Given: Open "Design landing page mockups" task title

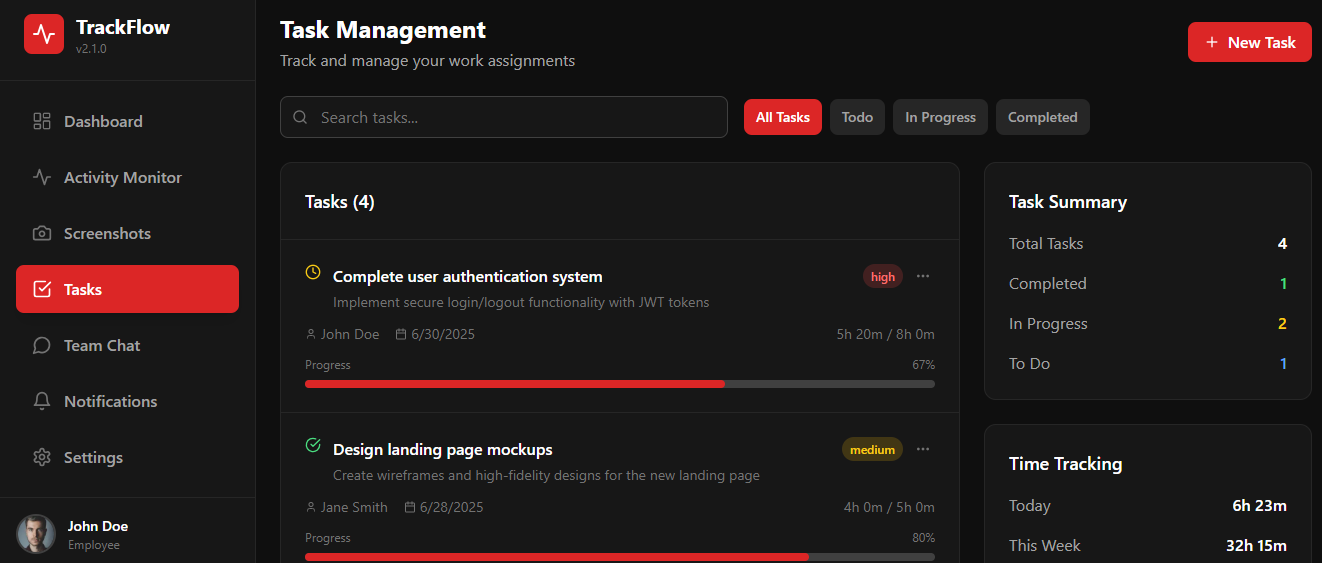Looking at the screenshot, I should click(x=443, y=449).
